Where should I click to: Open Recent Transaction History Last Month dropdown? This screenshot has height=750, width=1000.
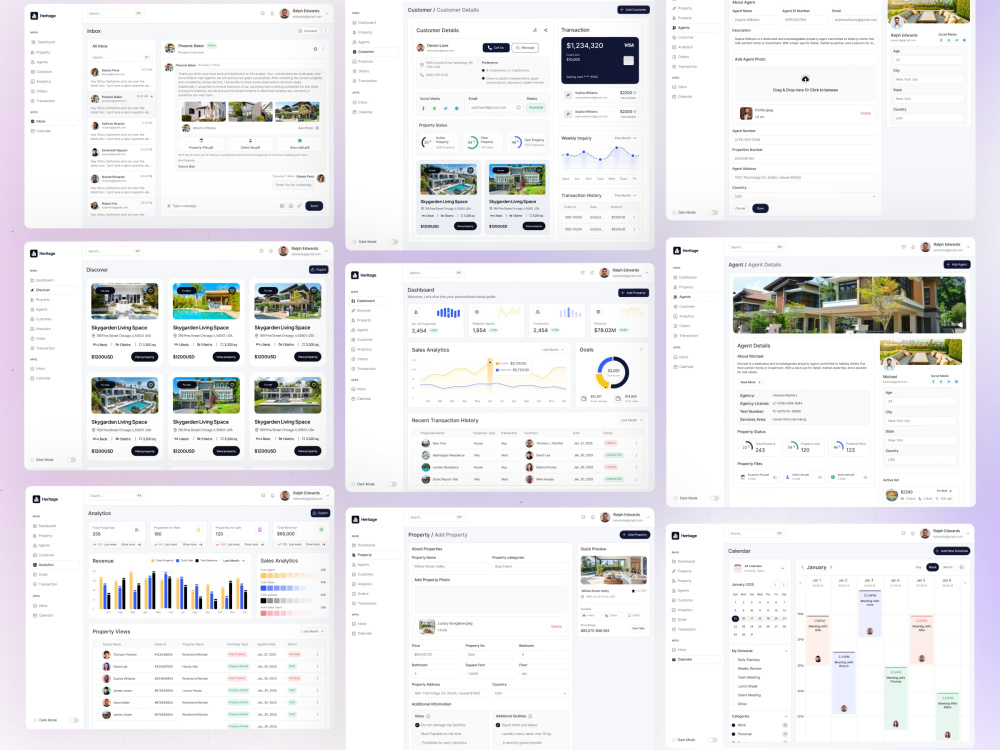click(631, 420)
